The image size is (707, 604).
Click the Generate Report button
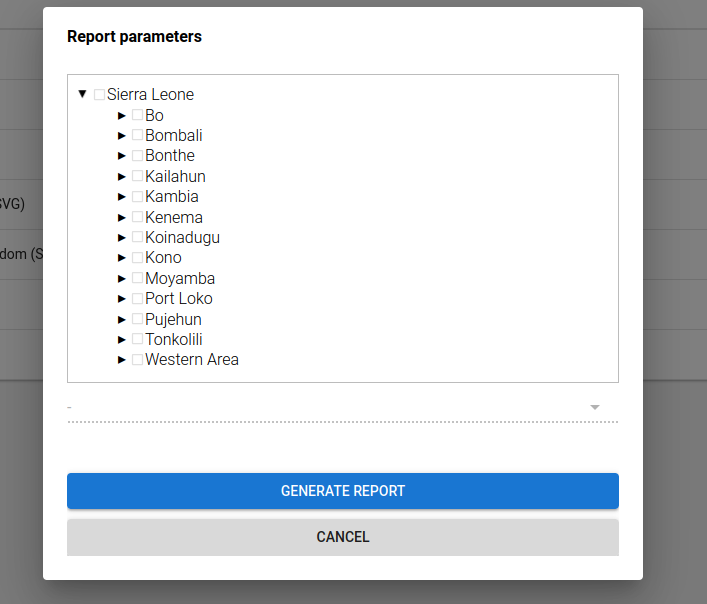click(343, 491)
